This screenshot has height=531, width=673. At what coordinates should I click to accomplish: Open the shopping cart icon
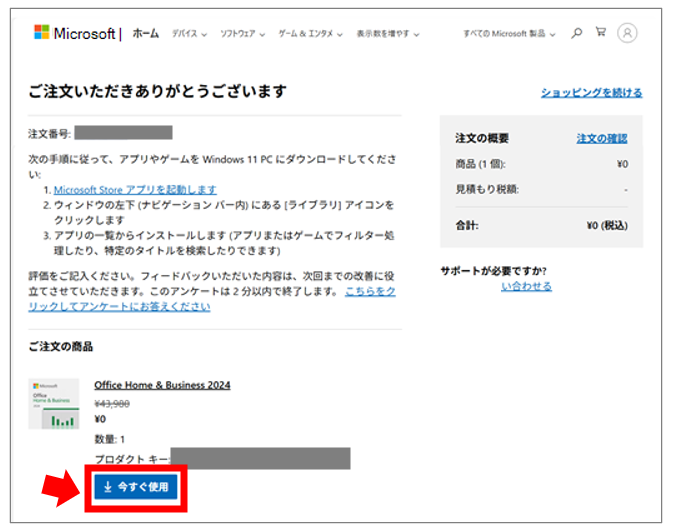pyautogui.click(x=600, y=32)
